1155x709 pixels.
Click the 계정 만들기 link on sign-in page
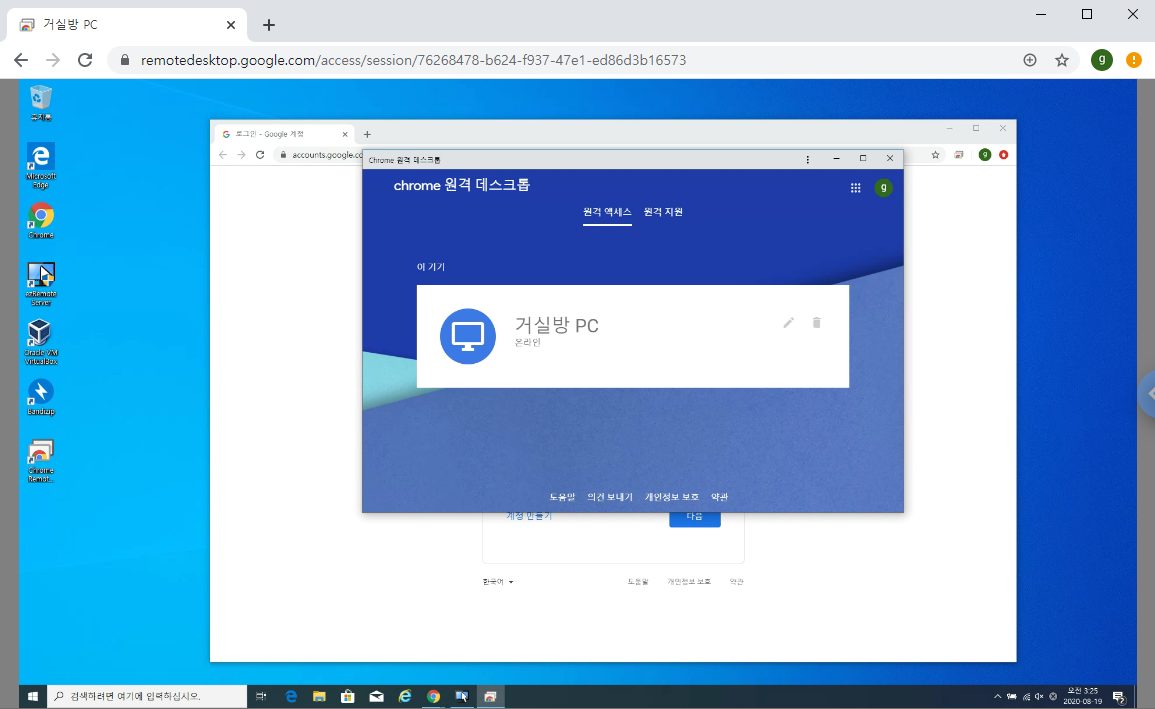[529, 517]
